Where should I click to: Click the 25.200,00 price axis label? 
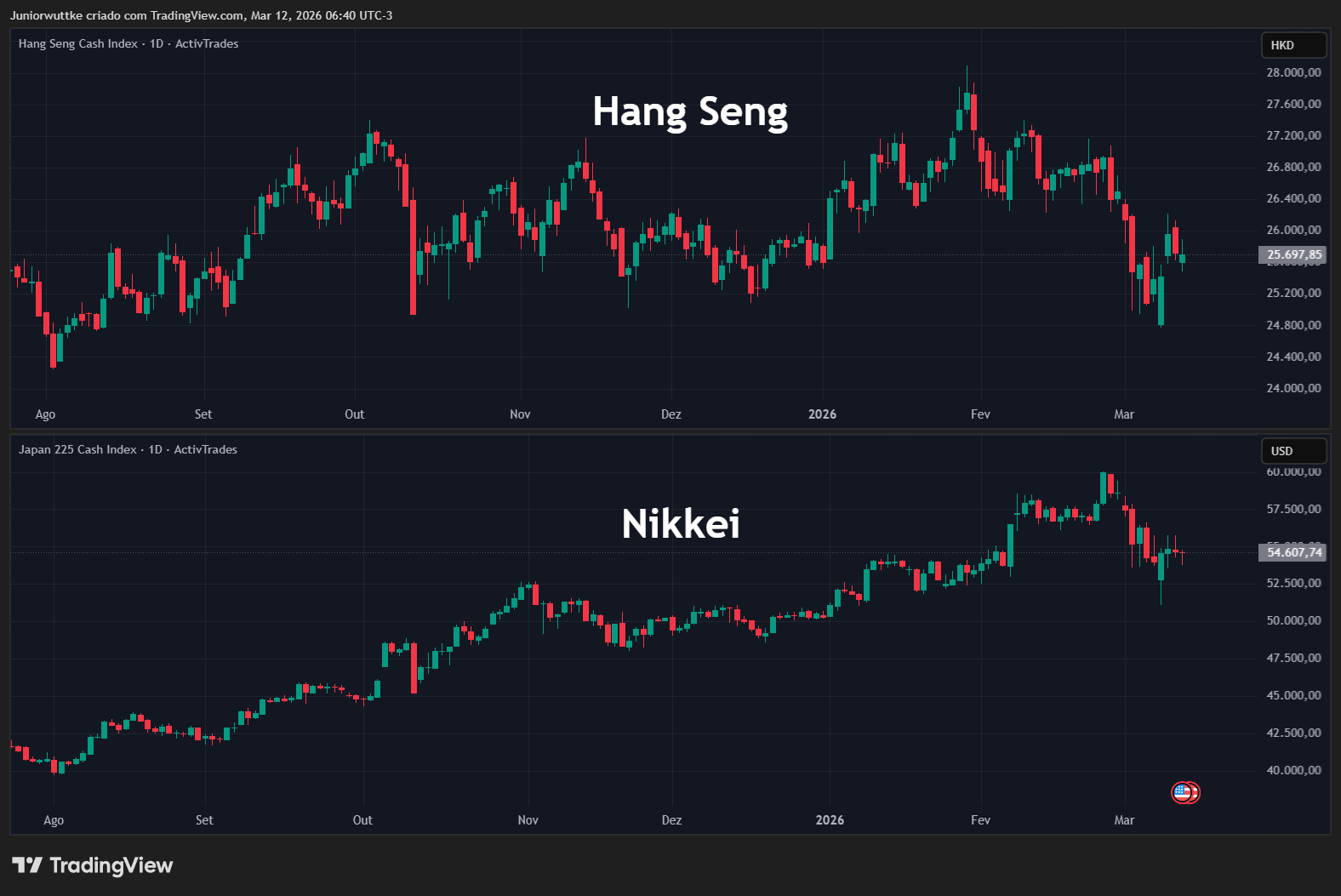coord(1293,293)
